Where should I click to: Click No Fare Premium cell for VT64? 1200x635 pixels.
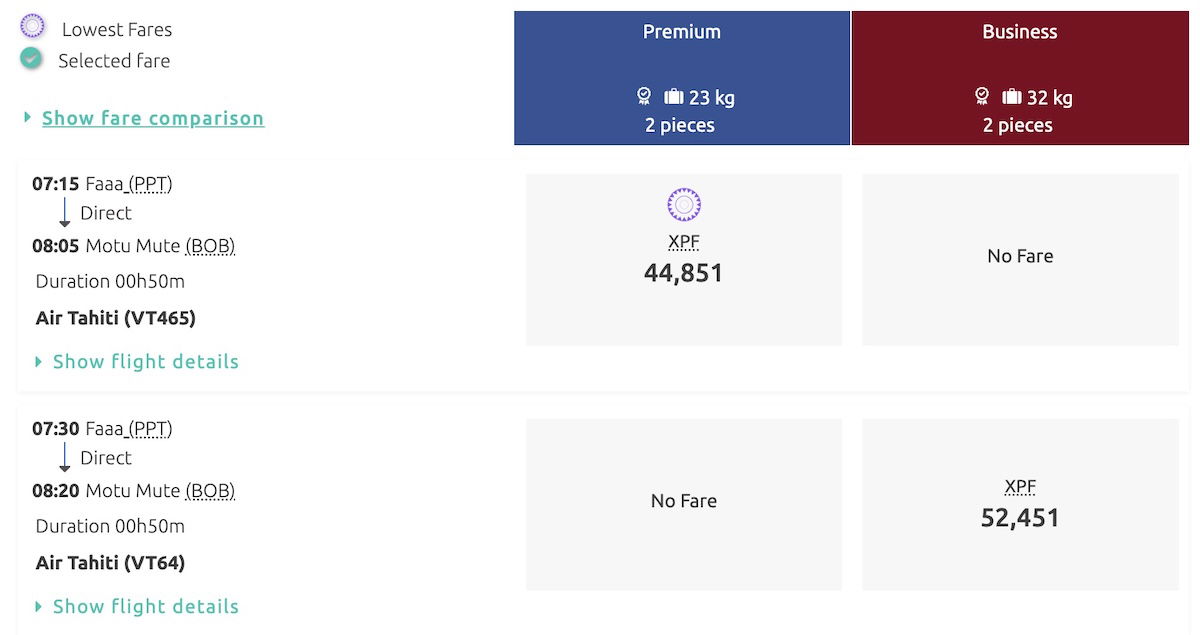point(684,502)
